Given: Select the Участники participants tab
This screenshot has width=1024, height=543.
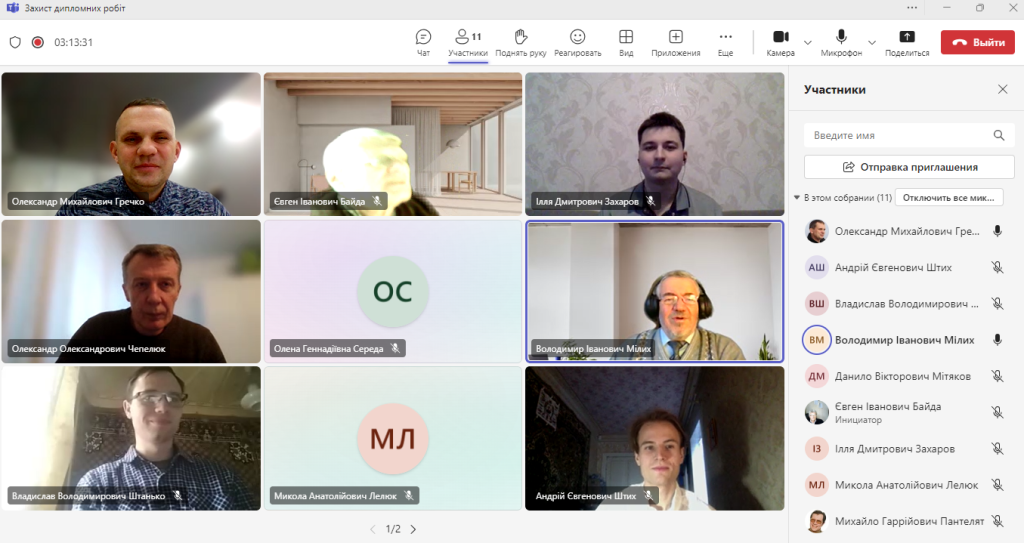Looking at the screenshot, I should [468, 41].
